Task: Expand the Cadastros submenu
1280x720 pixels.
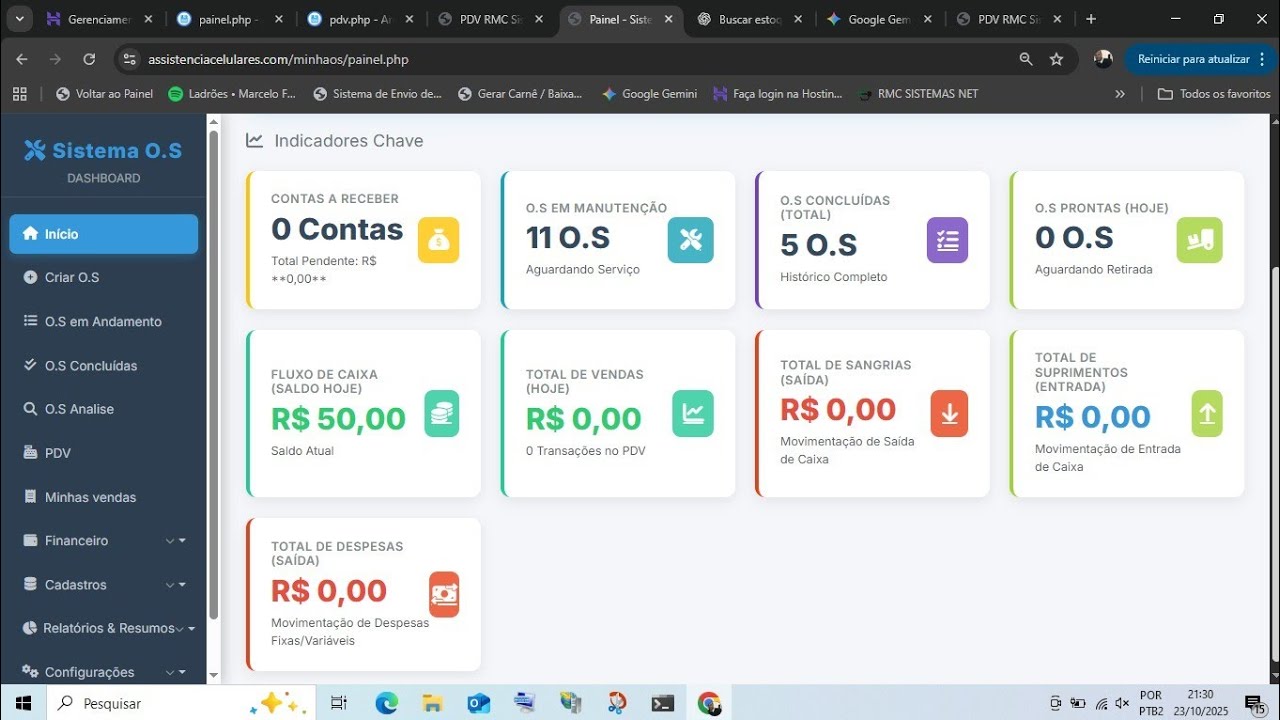Action: 104,584
